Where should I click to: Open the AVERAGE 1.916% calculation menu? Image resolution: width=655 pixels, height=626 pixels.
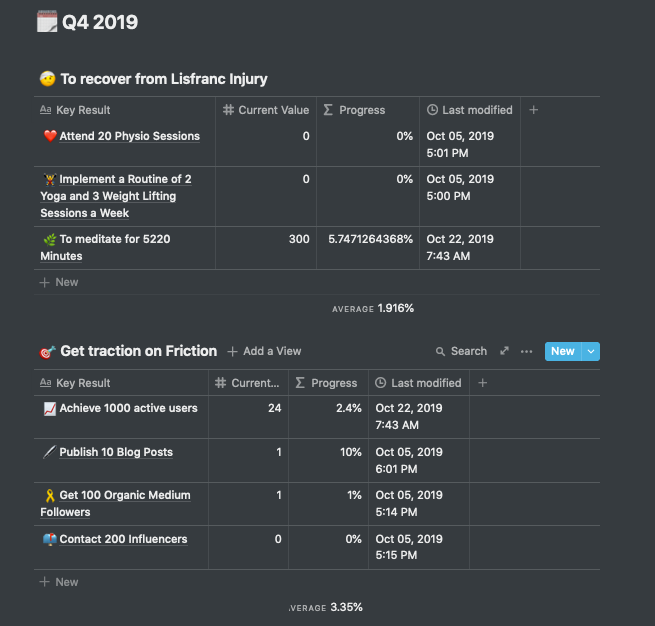click(372, 309)
